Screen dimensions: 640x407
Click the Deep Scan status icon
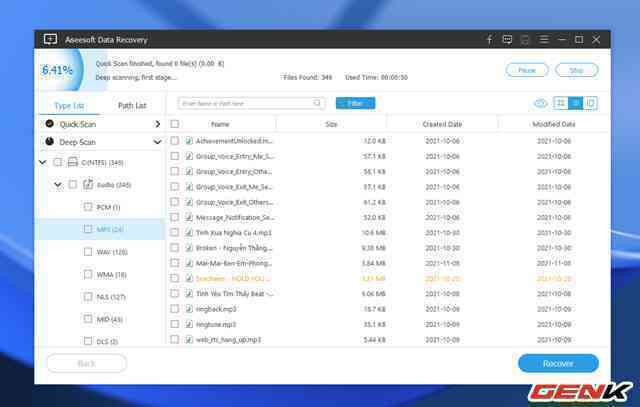point(50,142)
